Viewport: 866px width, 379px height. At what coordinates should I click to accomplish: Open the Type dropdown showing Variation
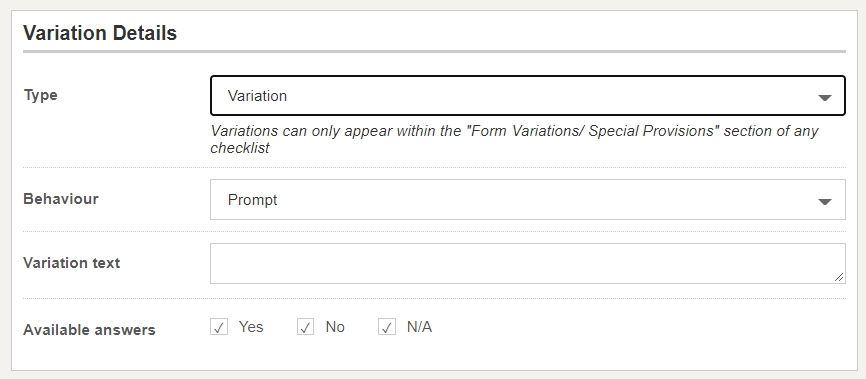coord(527,96)
